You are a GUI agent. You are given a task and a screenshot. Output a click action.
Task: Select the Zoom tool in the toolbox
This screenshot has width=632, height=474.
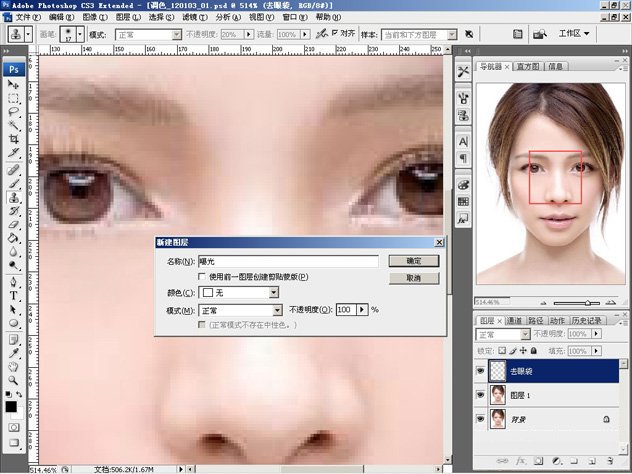click(14, 380)
